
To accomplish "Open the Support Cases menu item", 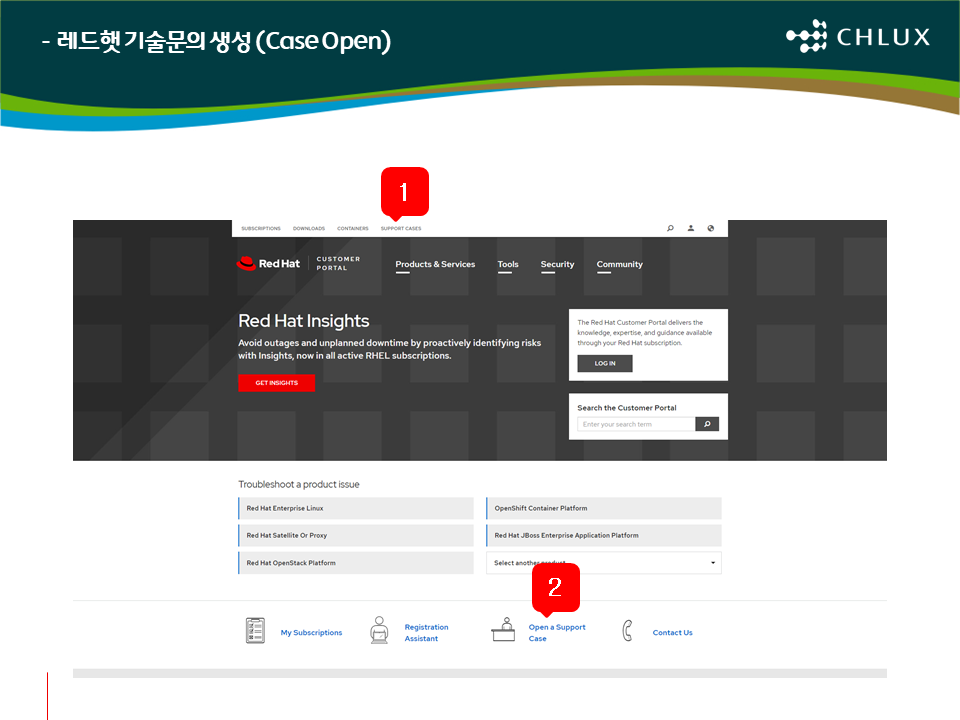I will [x=401, y=228].
